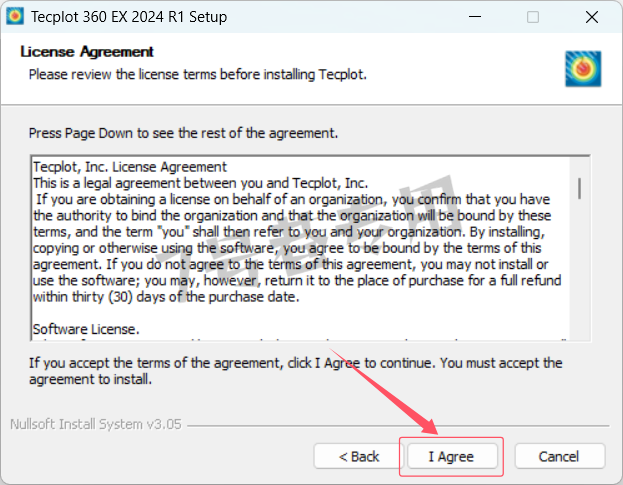
Task: Click the Tecplot logo in the header
Action: pos(583,69)
